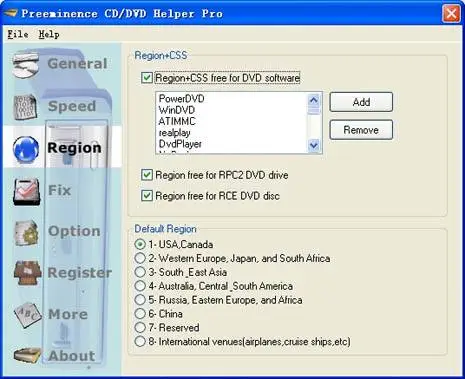Choose region 2- Western Europe, Japan option
The image size is (465, 379).
[140, 258]
